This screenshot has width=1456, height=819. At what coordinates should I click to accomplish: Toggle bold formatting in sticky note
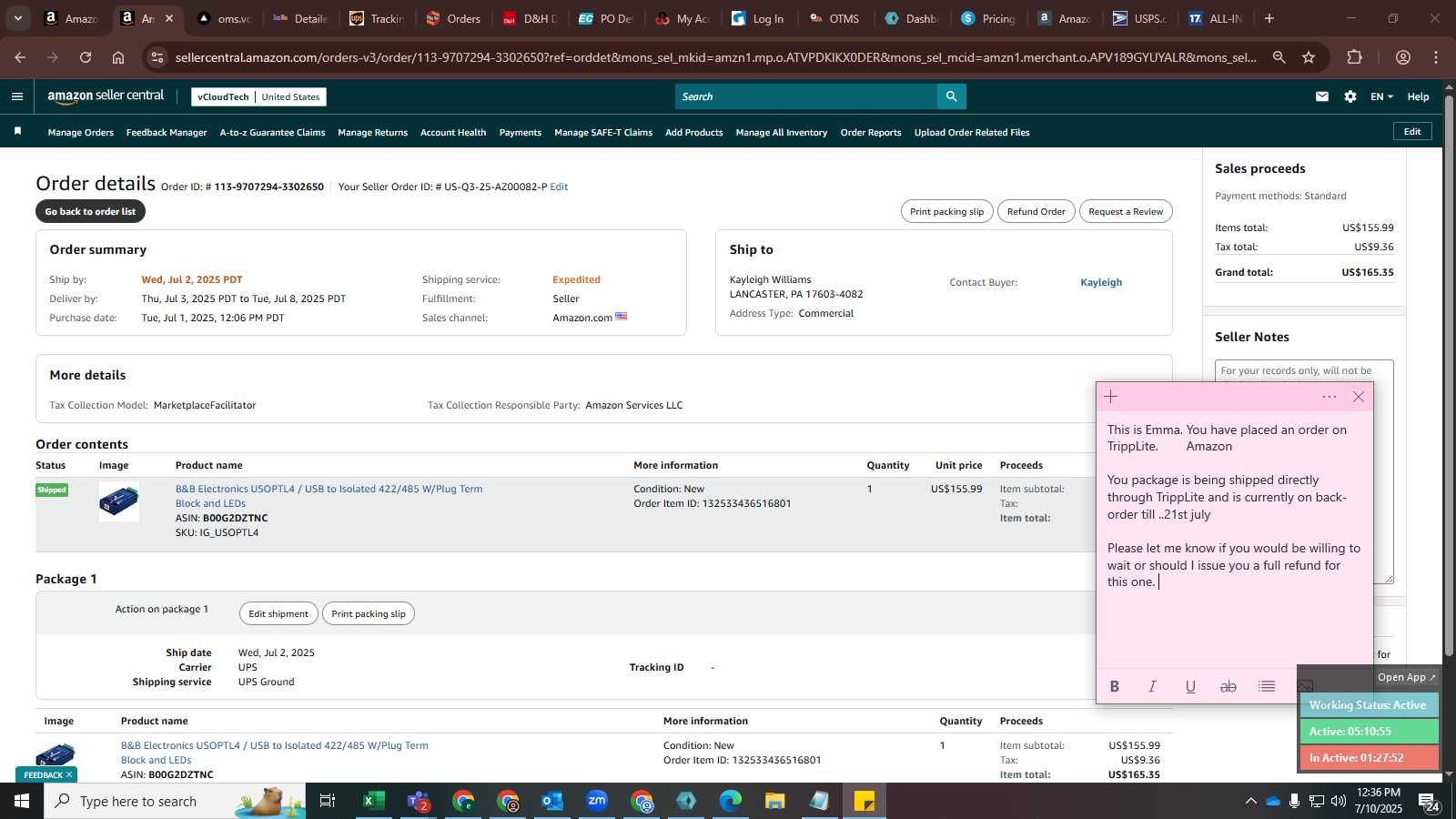coord(1115,687)
